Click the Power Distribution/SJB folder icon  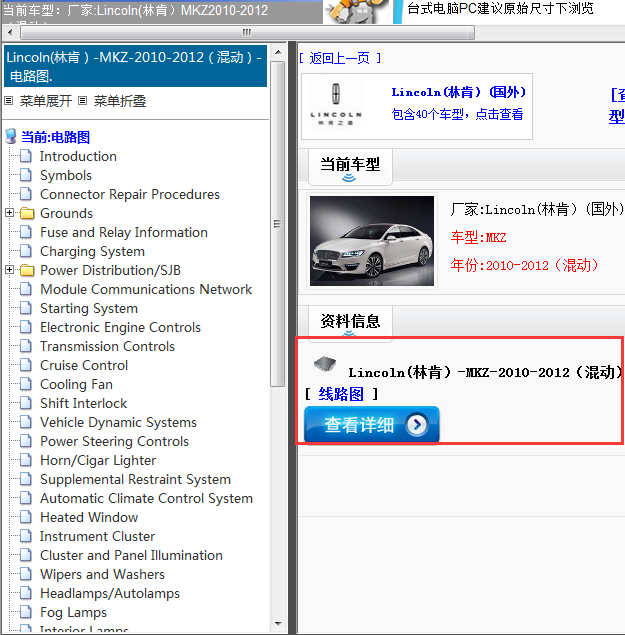27,270
